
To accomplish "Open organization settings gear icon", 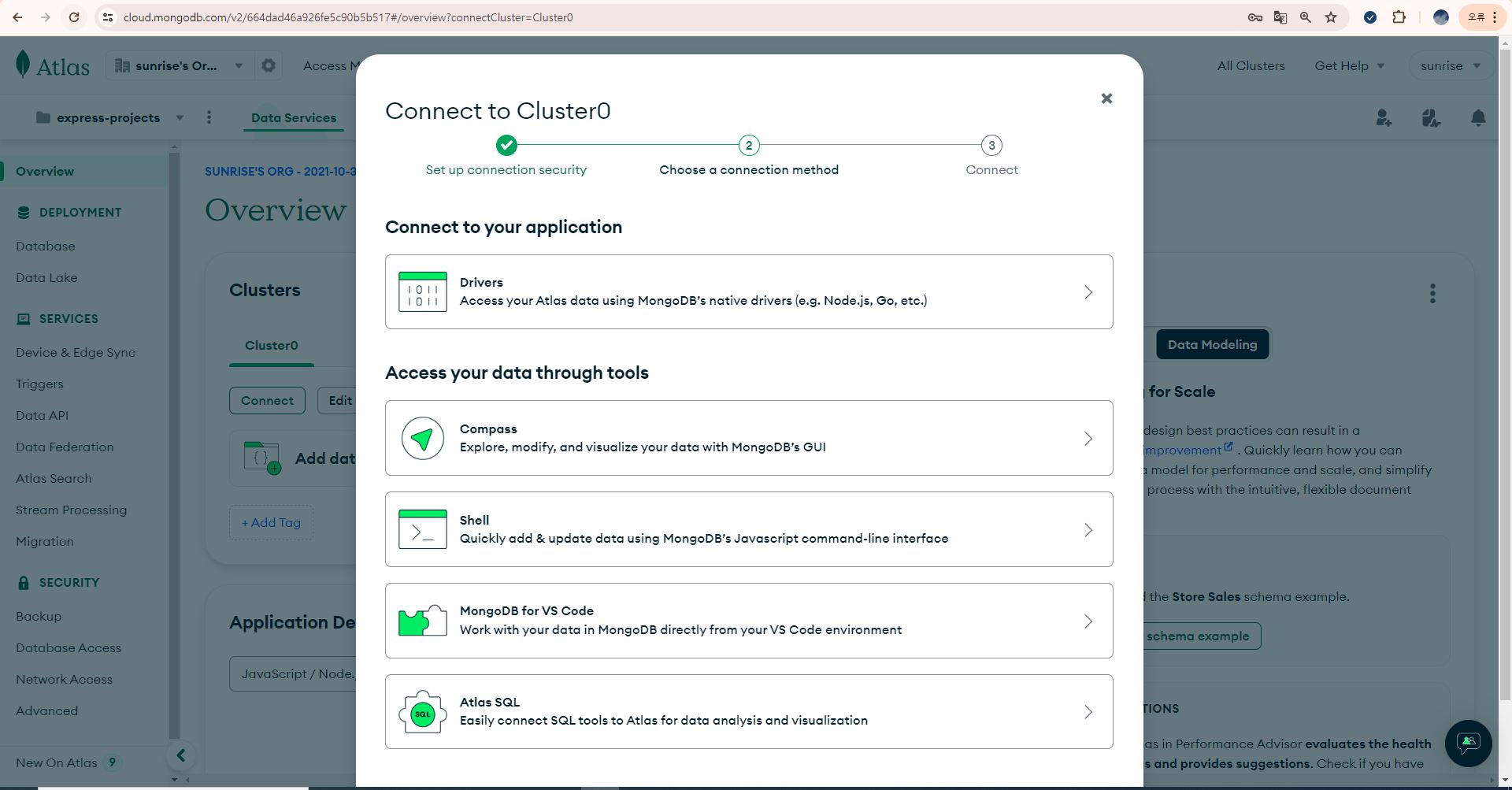I will (269, 65).
